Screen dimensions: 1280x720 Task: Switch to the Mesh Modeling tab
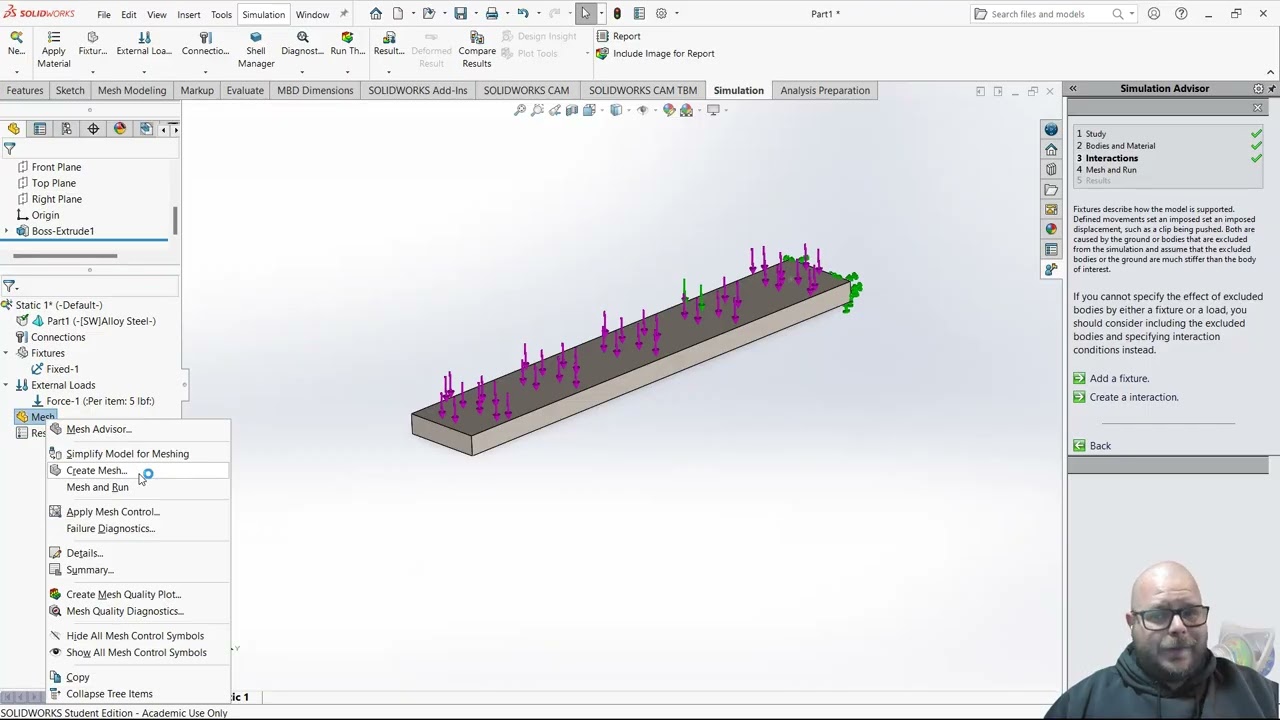pos(132,90)
